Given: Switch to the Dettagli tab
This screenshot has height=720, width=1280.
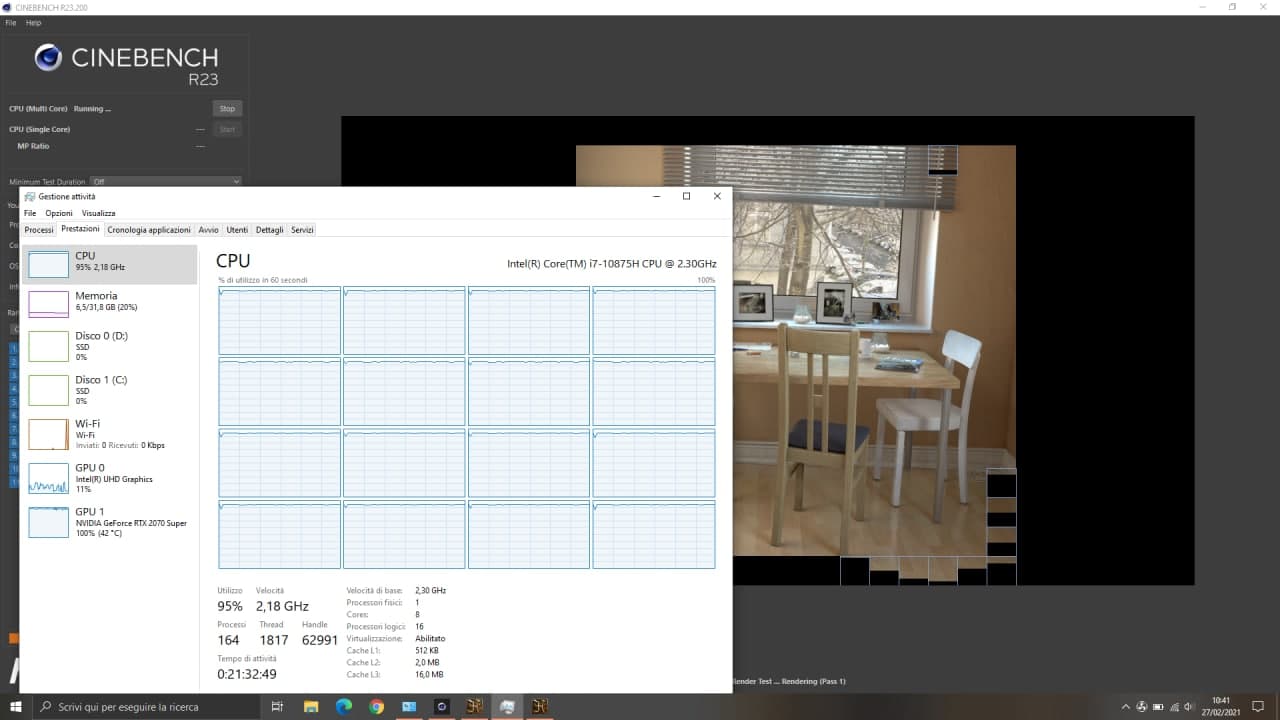Looking at the screenshot, I should (270, 230).
